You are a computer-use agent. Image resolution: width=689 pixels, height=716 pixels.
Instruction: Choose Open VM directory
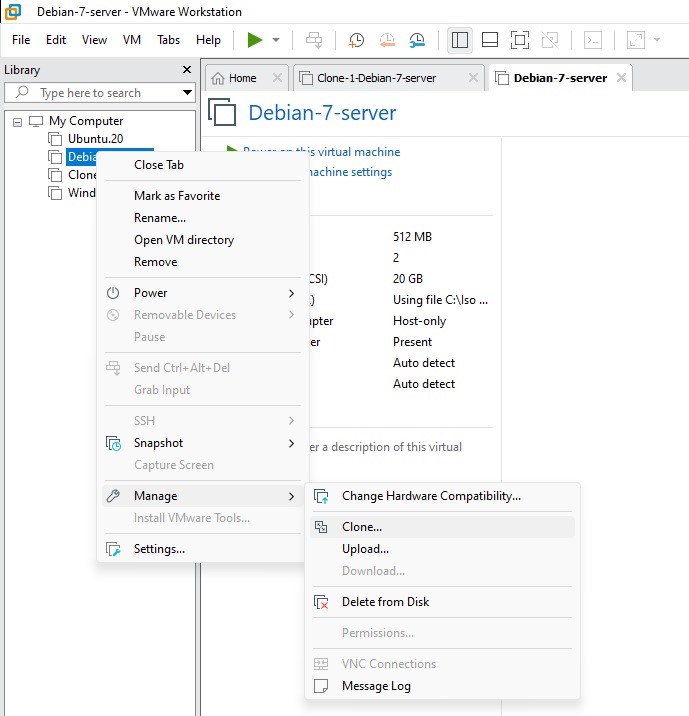(184, 240)
